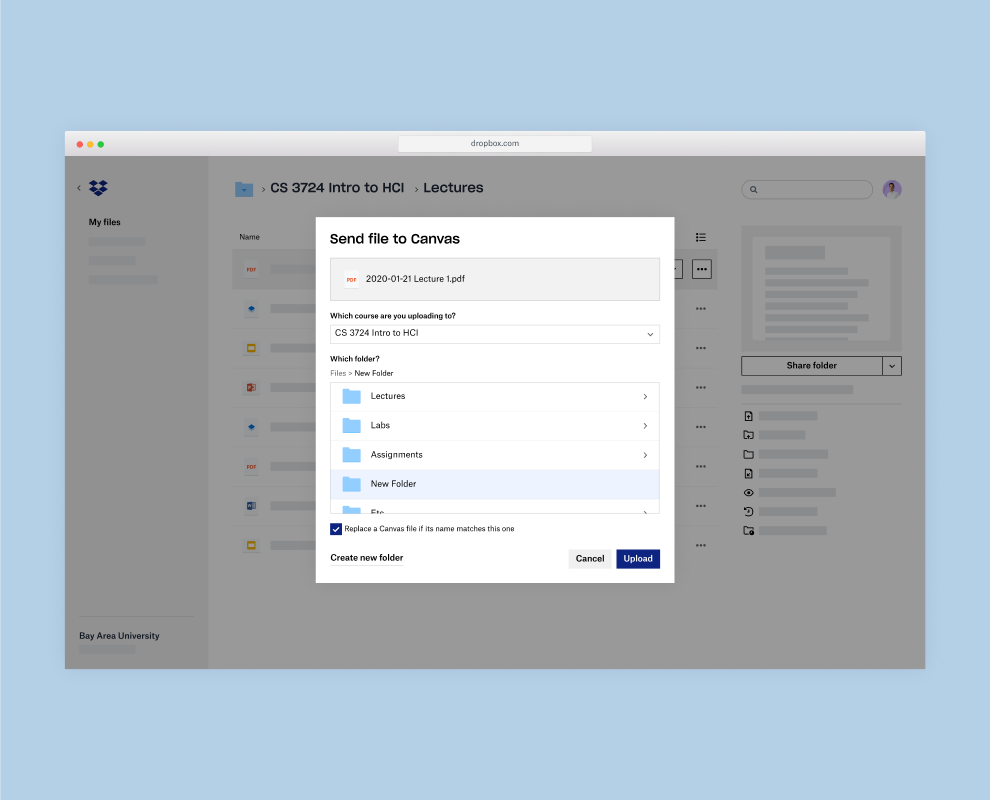Click the back arrow beside the Dropbox logo

pos(79,188)
